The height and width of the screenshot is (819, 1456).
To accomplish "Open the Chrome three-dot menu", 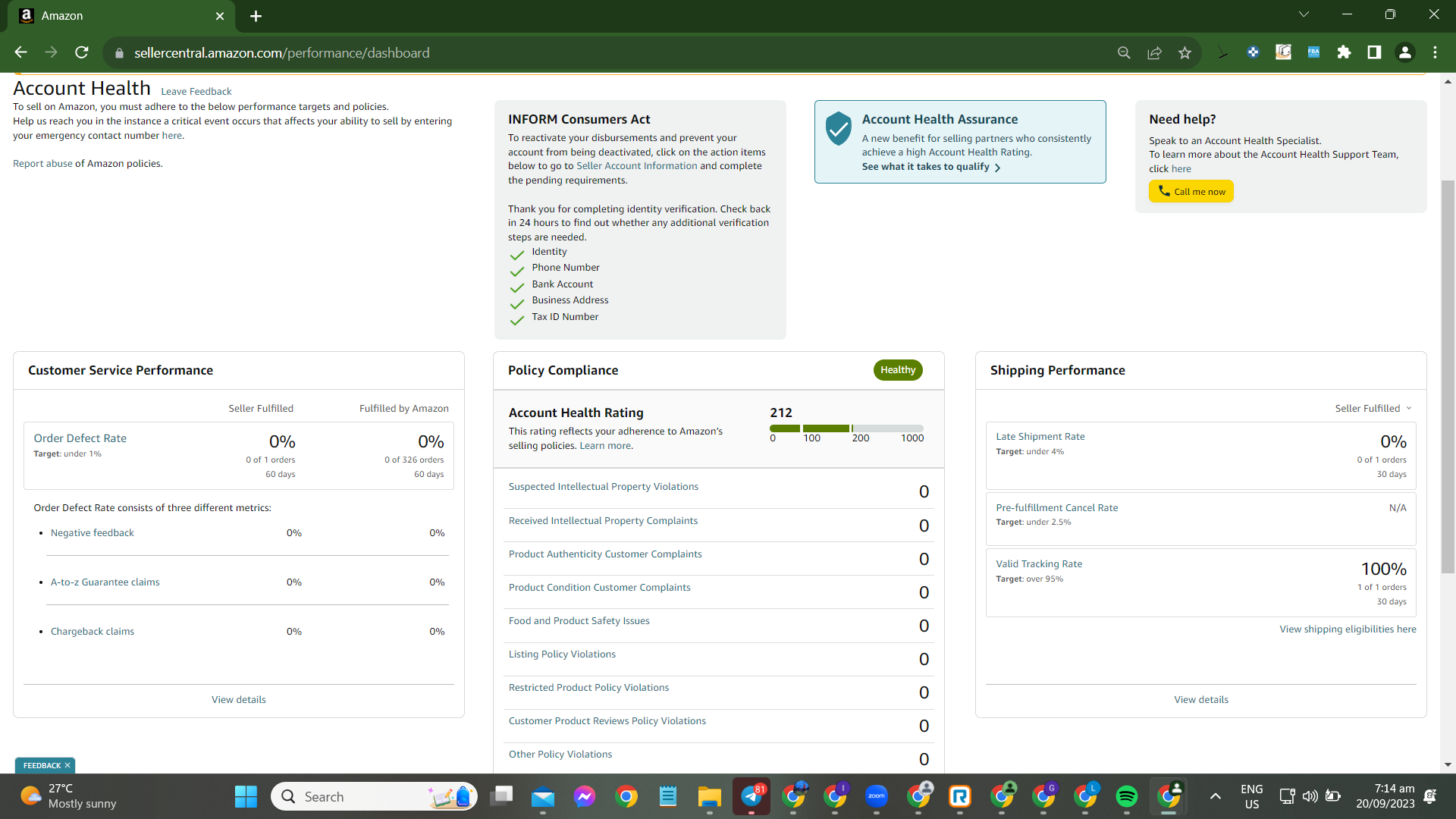I will coord(1435,52).
